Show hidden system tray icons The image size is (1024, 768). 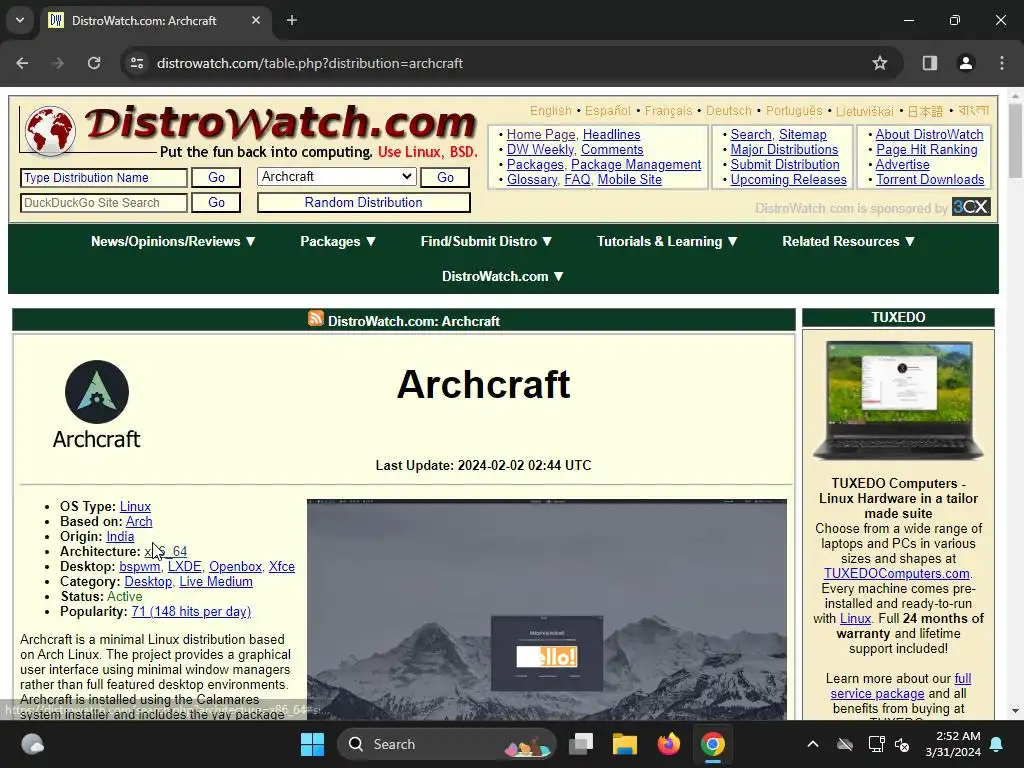[812, 744]
